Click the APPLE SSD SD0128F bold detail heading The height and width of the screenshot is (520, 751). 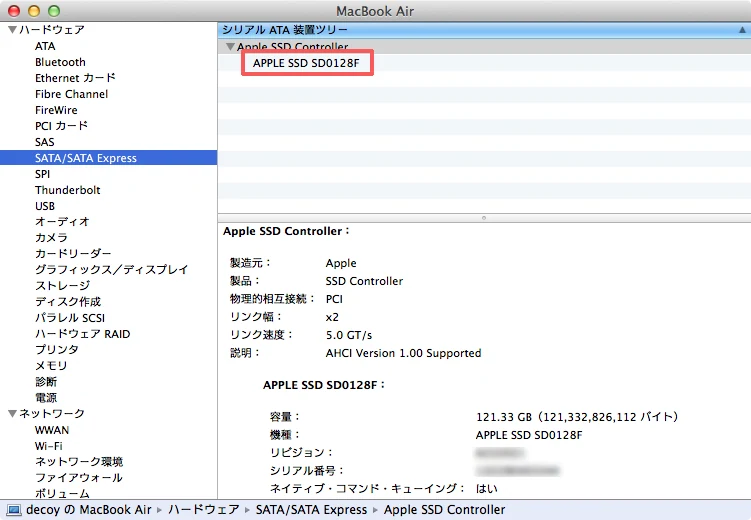pyautogui.click(x=324, y=385)
